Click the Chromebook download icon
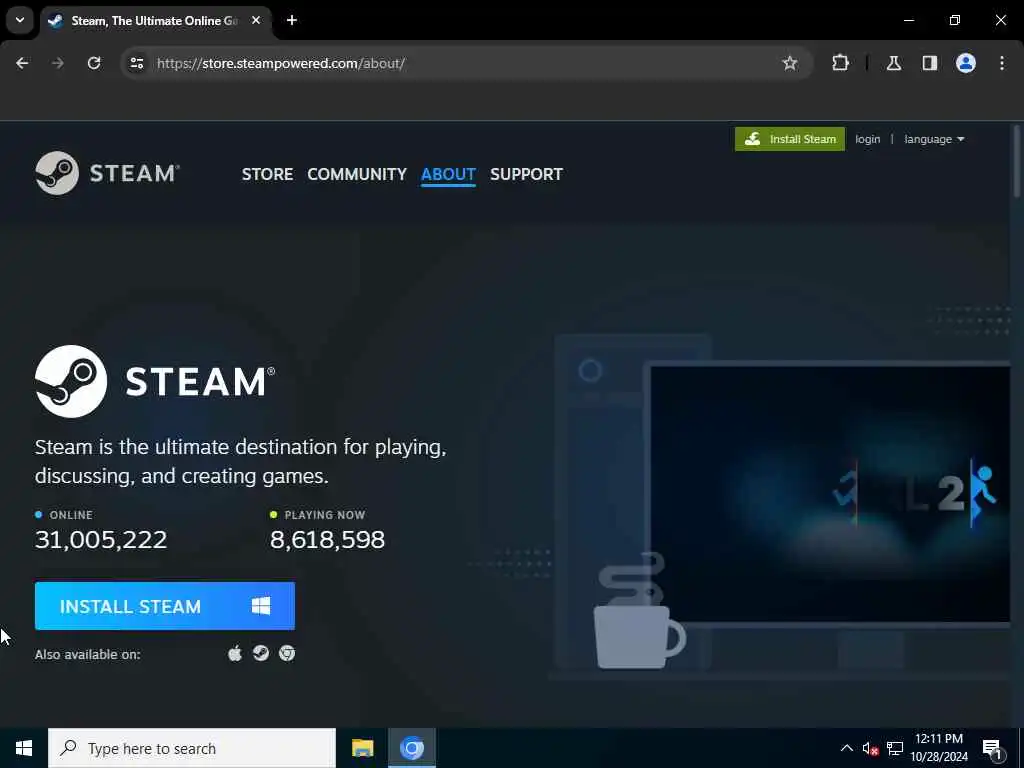Screen dimensions: 1024x768 pyautogui.click(x=287, y=653)
